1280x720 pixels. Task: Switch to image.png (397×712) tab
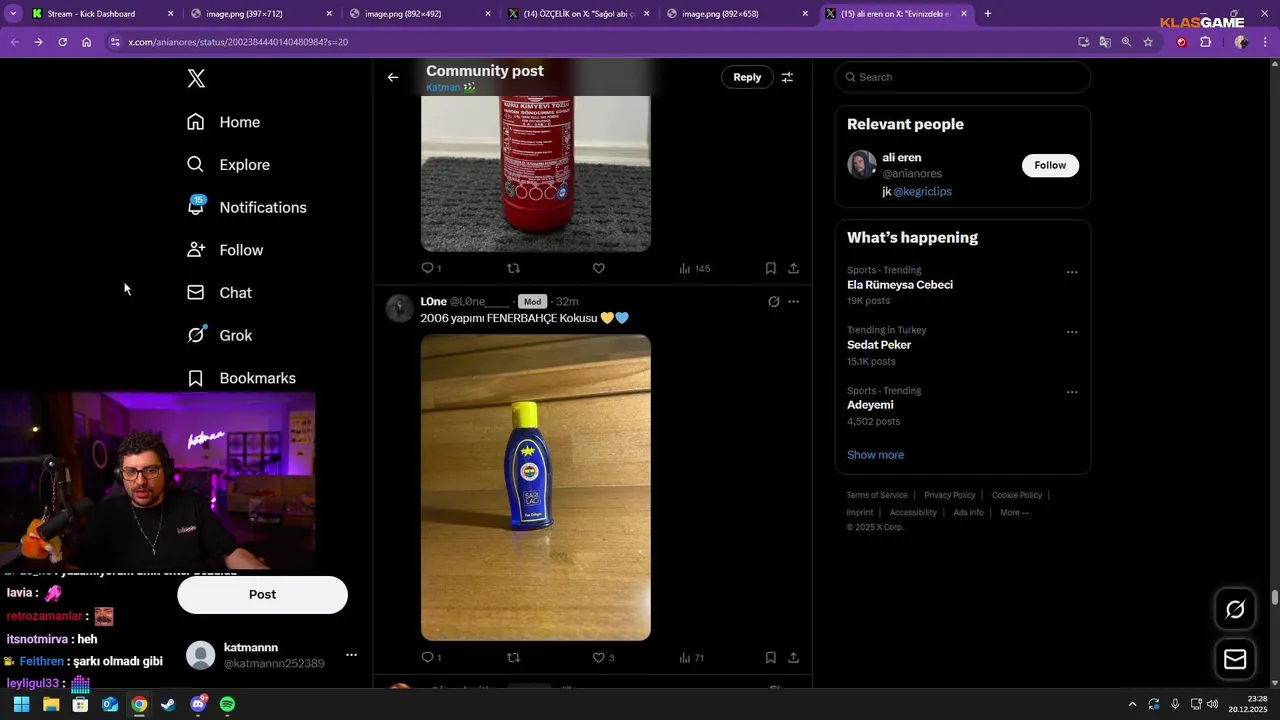261,14
